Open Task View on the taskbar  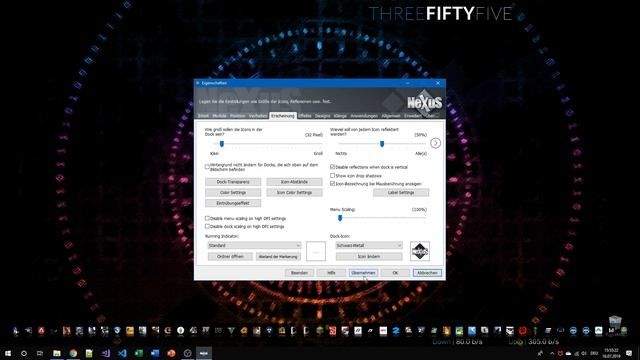point(40,353)
